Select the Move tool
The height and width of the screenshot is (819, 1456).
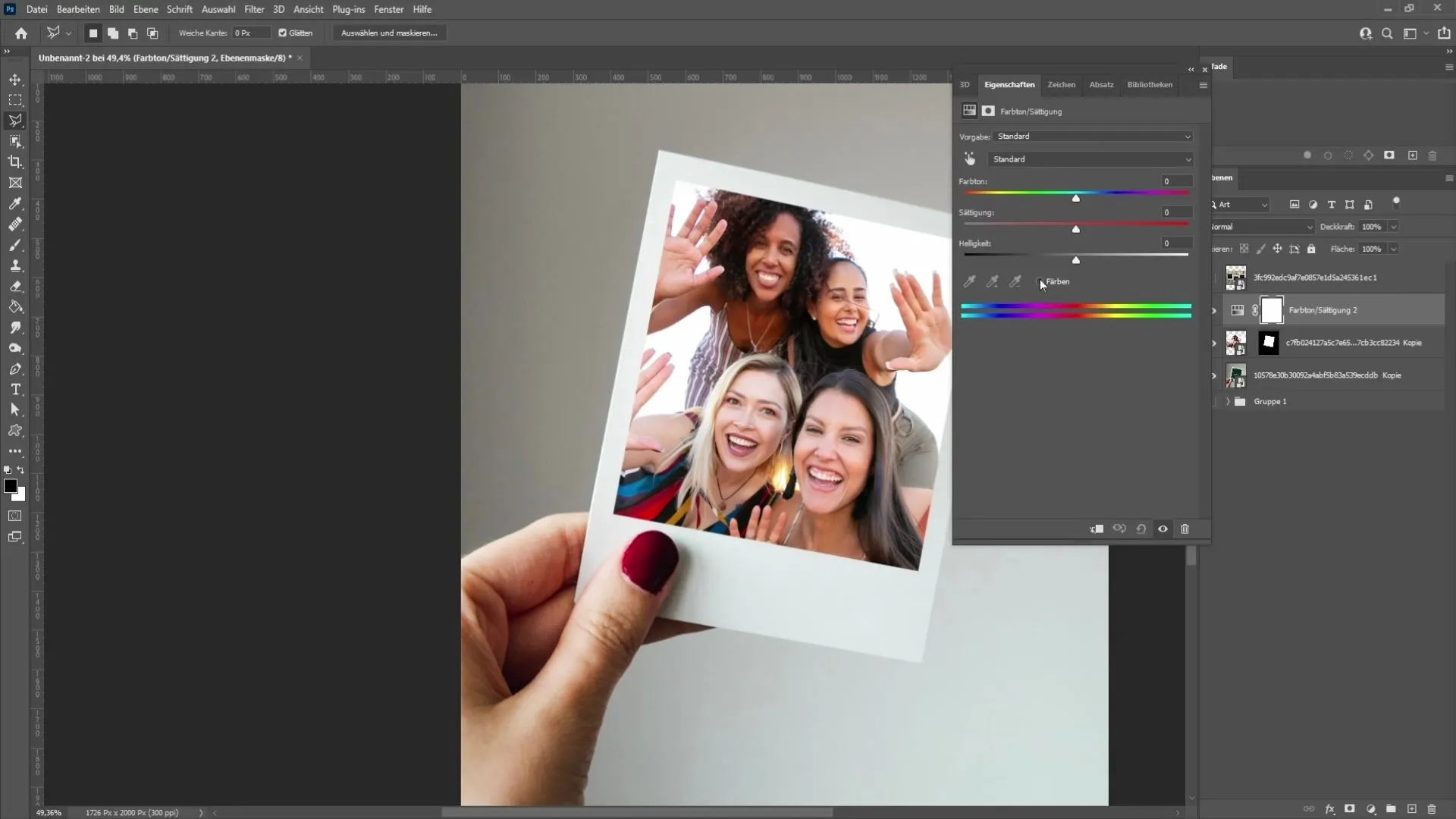coord(15,80)
